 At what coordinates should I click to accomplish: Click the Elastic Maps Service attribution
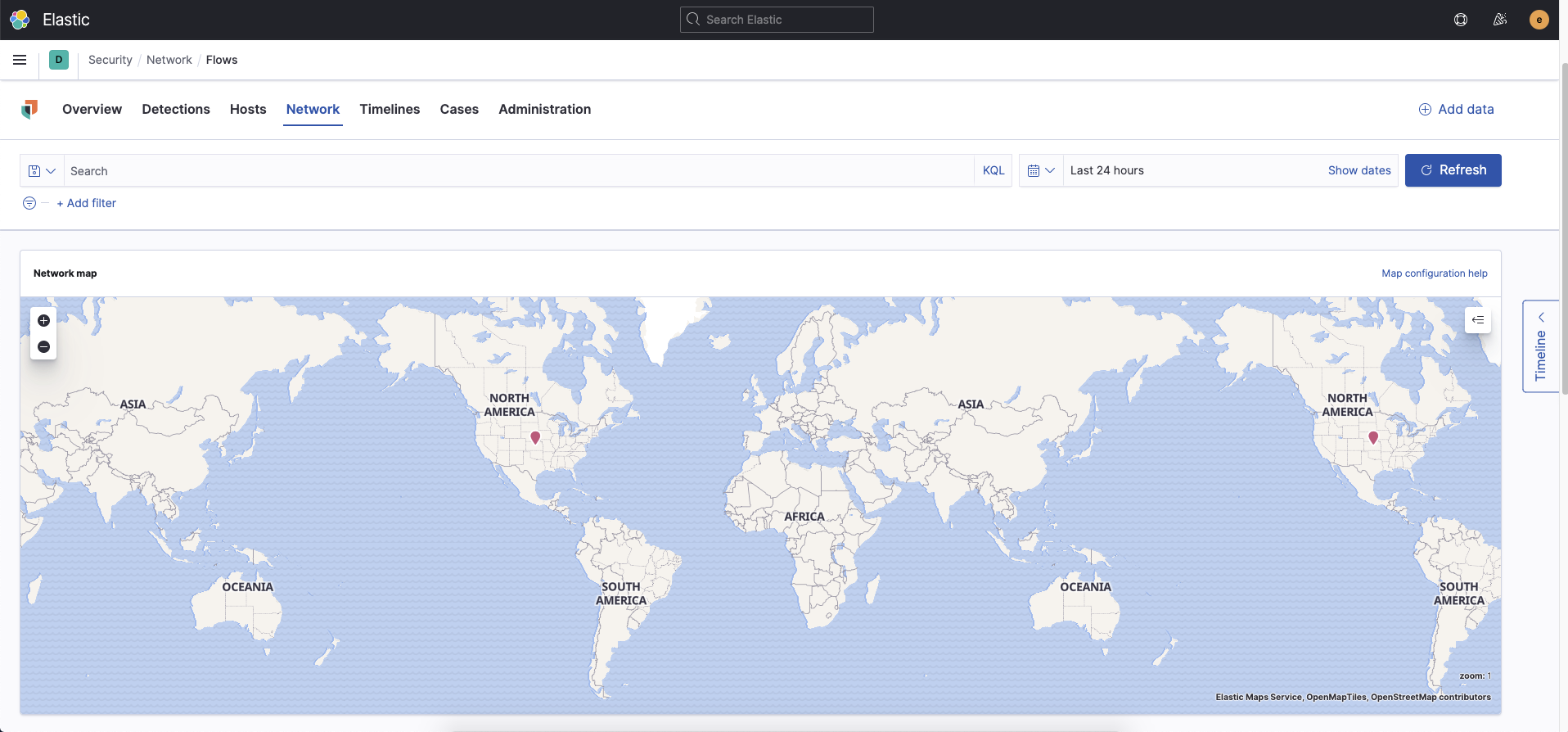pos(1259,697)
